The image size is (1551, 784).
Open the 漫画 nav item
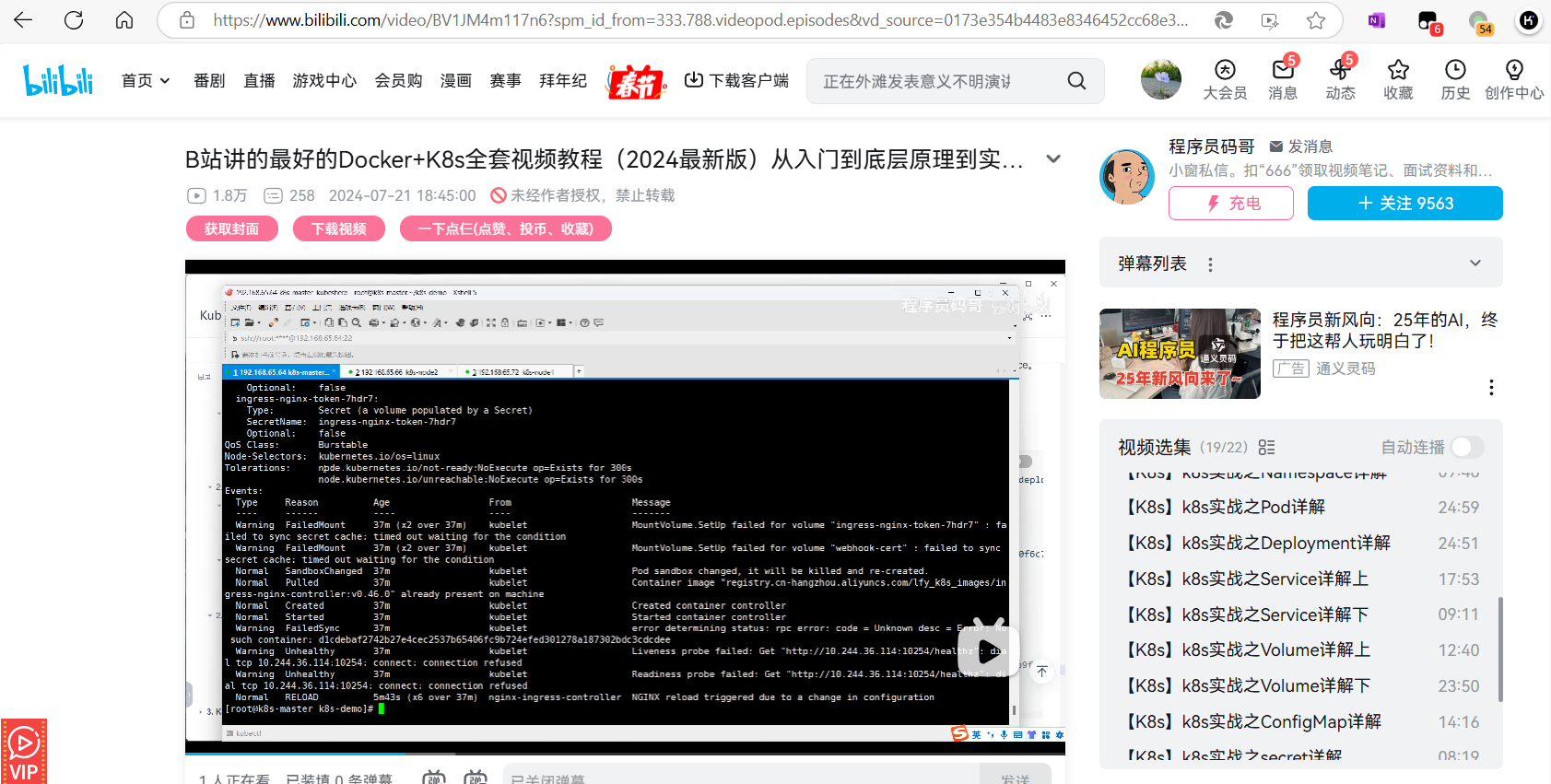point(456,81)
